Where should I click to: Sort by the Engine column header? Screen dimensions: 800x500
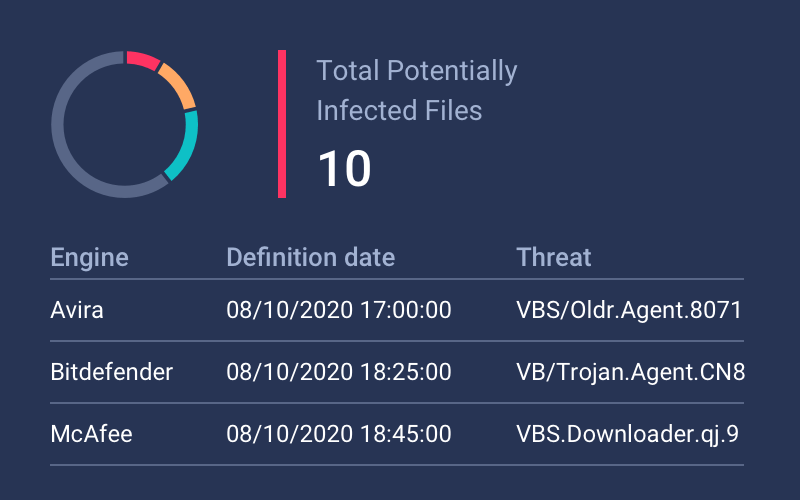tap(90, 257)
